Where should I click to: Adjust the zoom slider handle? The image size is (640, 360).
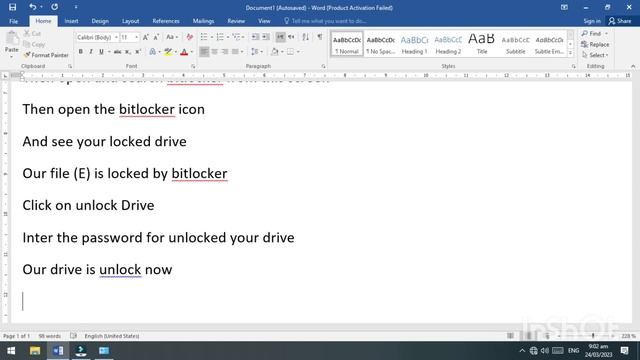click(593, 336)
